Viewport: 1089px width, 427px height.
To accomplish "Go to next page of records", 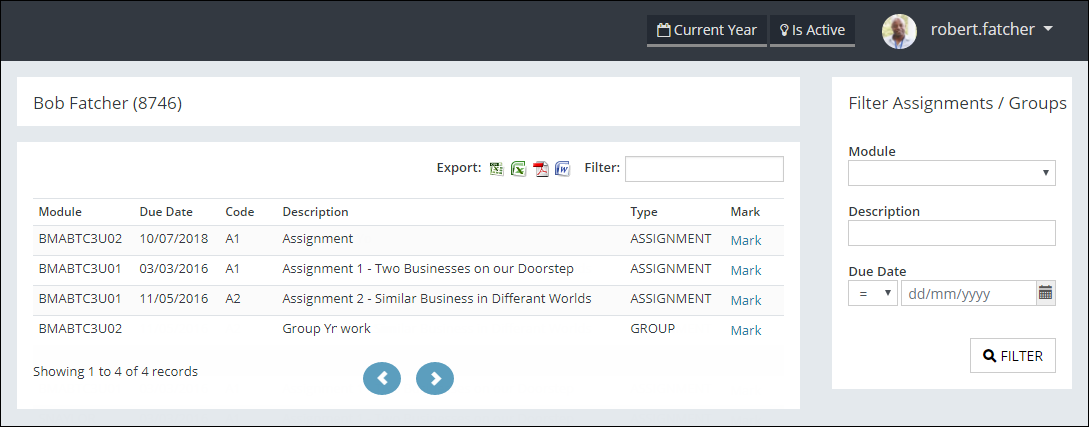I will (435, 378).
